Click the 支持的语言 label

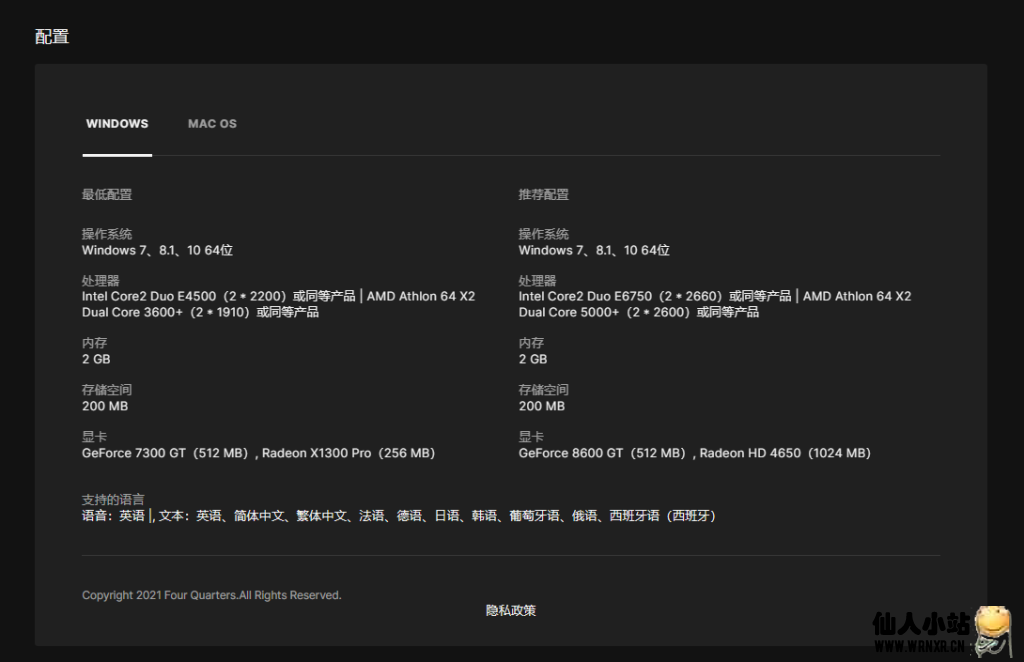[113, 499]
